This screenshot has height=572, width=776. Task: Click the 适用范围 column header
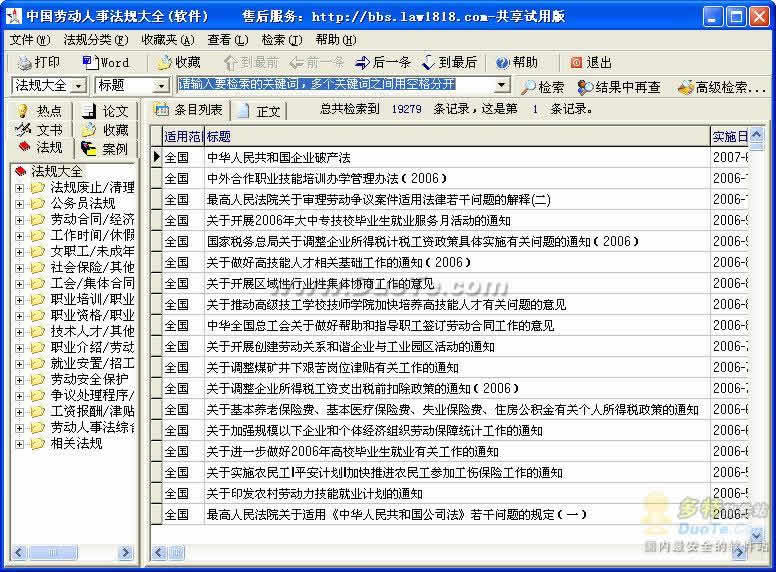[183, 136]
